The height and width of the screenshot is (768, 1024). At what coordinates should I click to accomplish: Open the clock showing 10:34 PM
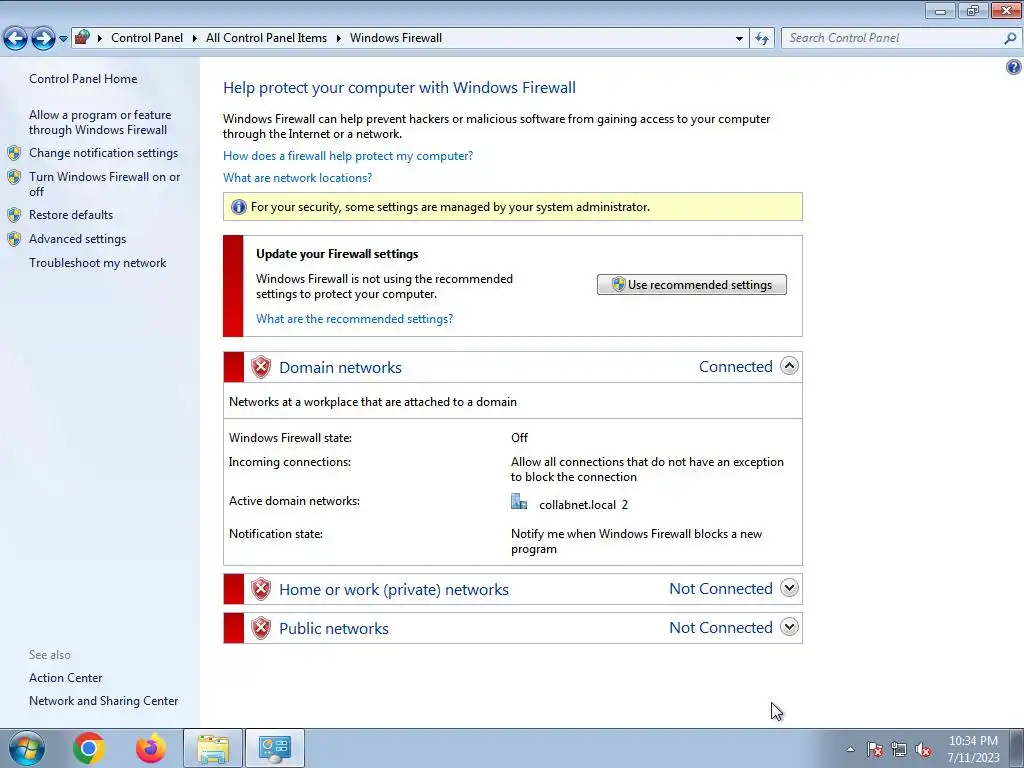(x=973, y=749)
